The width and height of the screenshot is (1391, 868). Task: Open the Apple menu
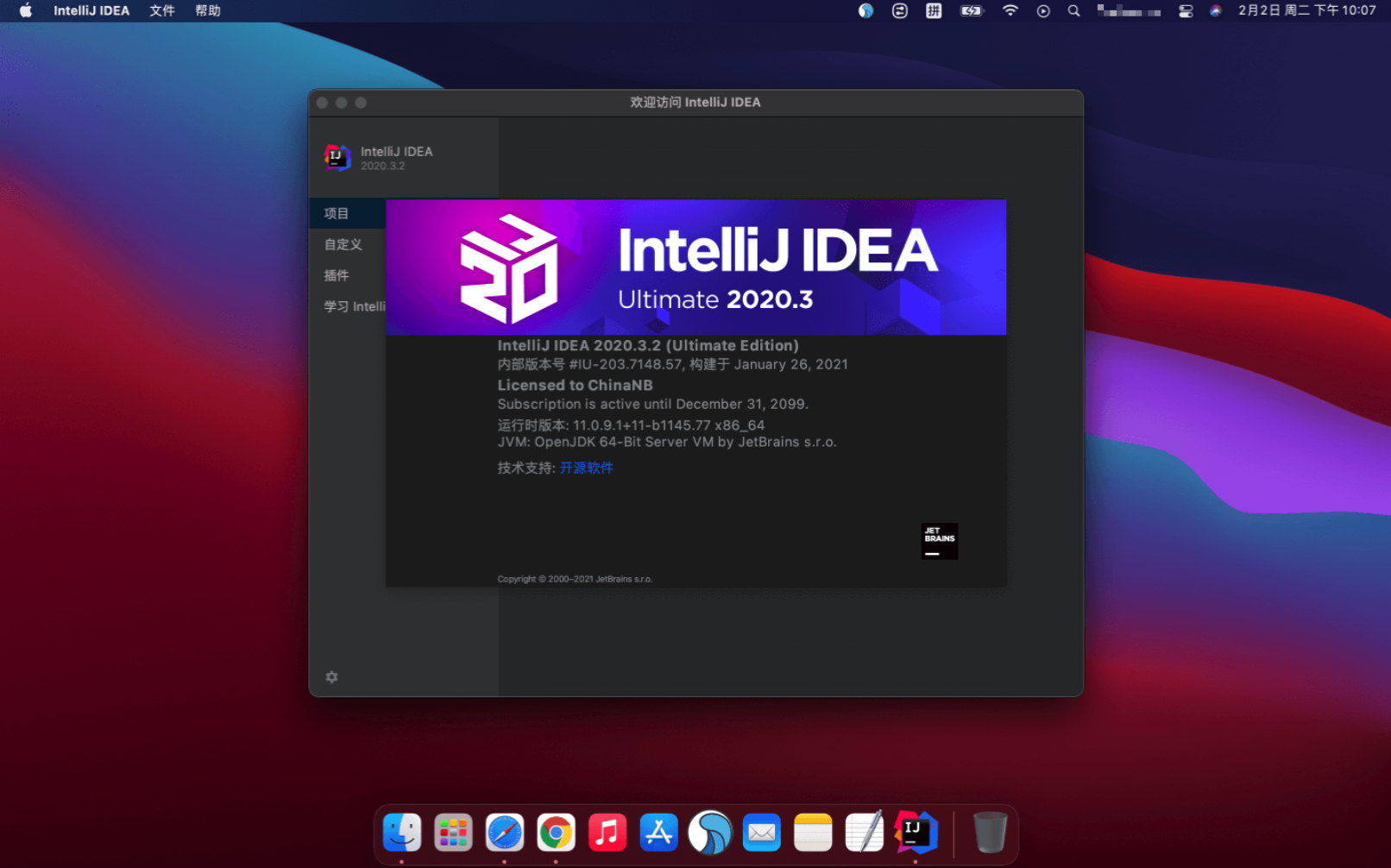pos(26,10)
